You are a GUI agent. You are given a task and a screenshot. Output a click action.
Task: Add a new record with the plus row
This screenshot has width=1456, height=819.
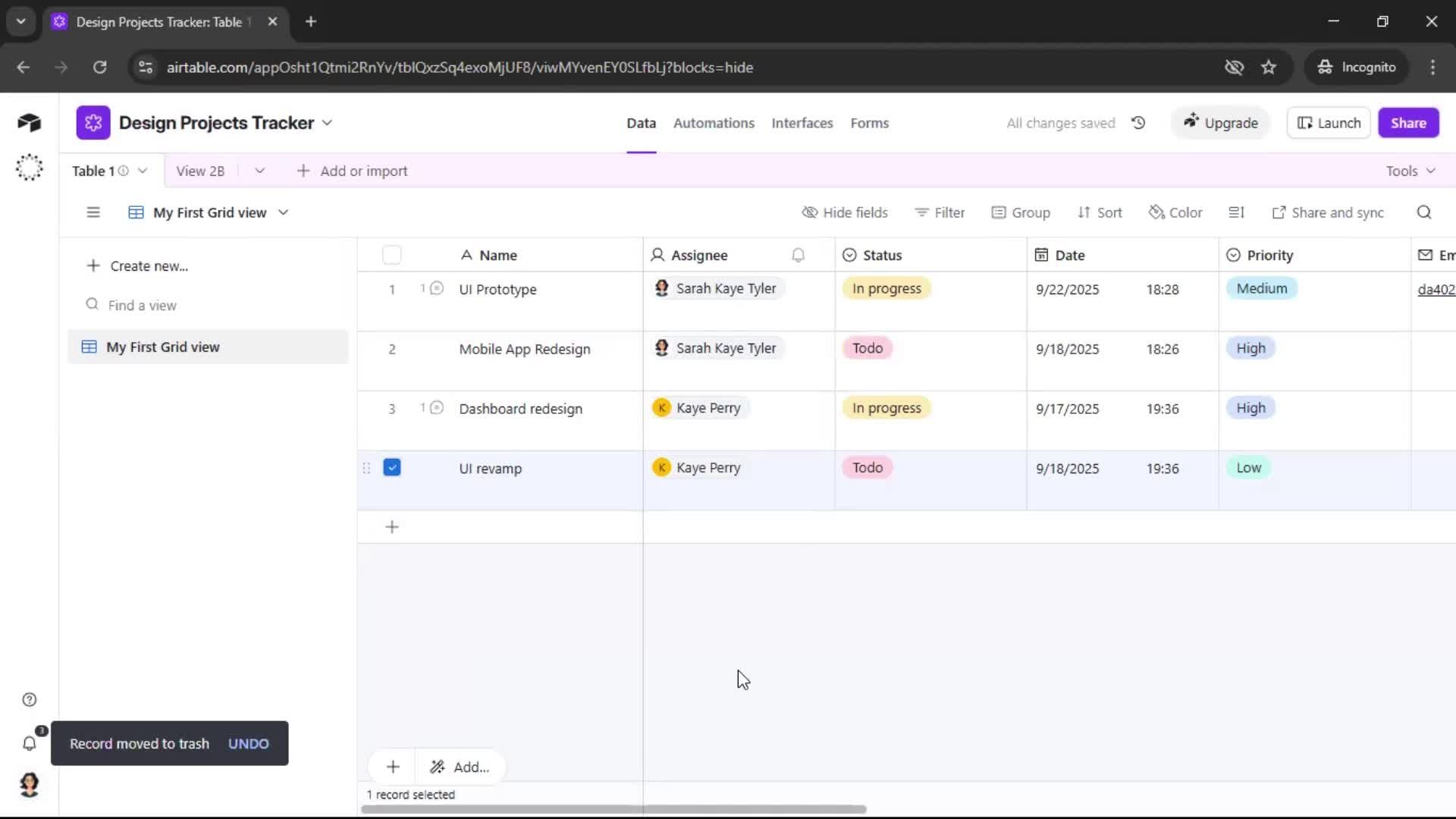click(392, 526)
